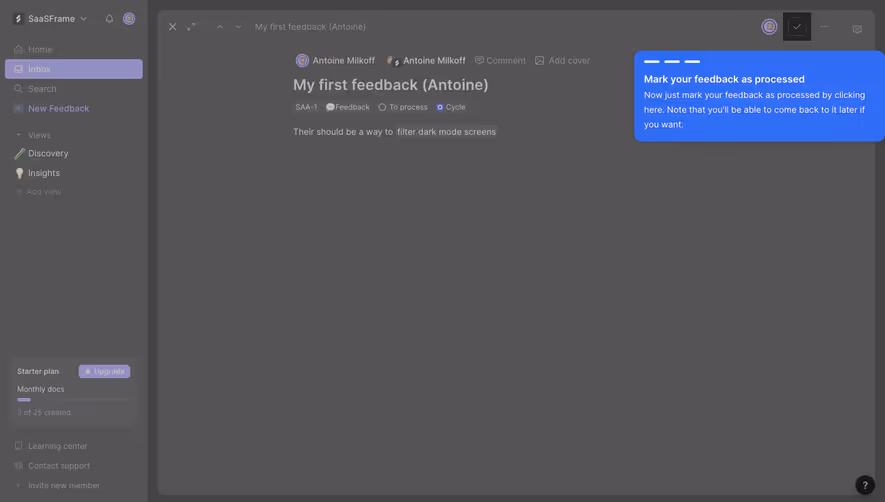Open Search in sidebar
Image resolution: width=885 pixels, height=502 pixels.
tap(42, 89)
